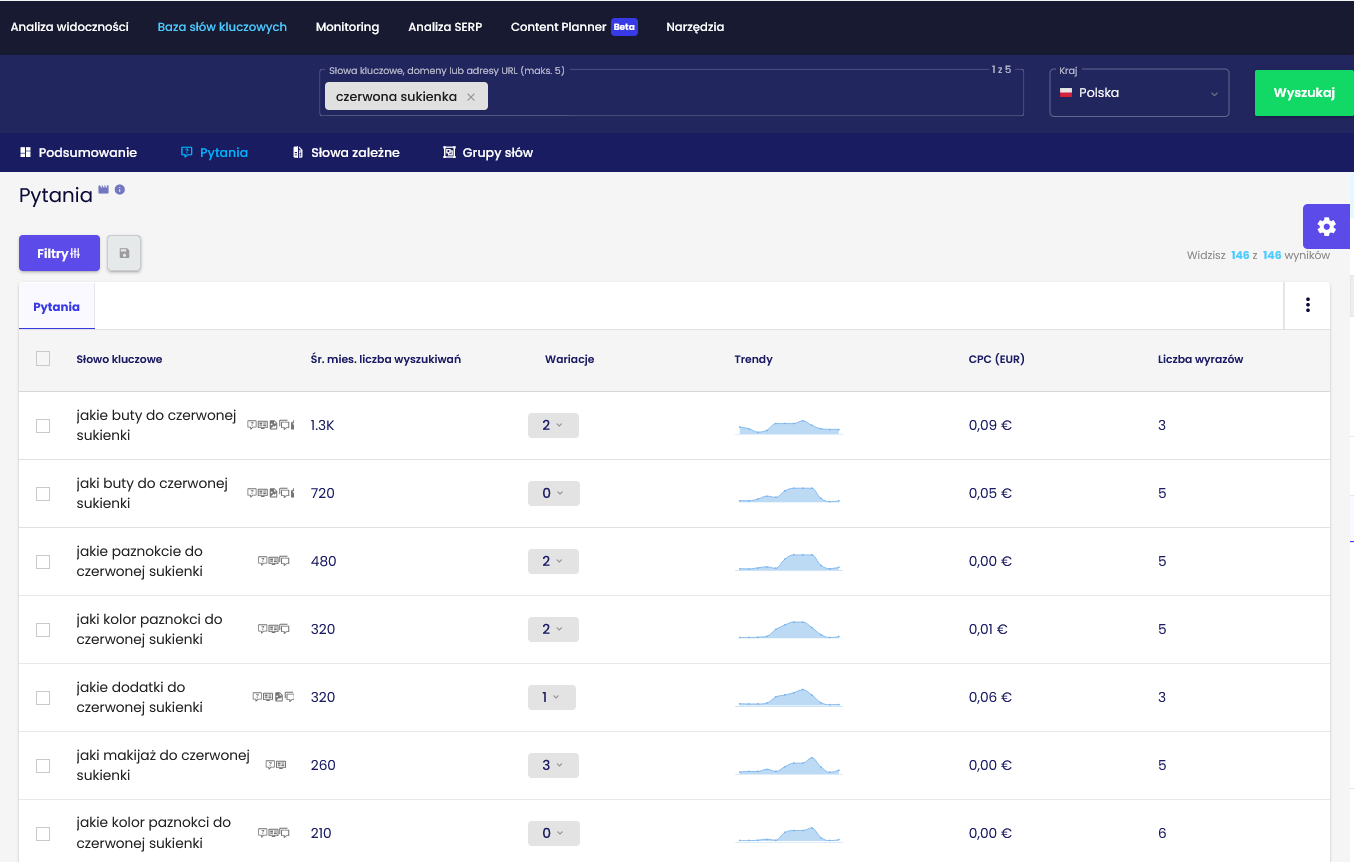This screenshot has width=1354, height=862.
Task: Expand variations dropdown for 'jaki makijaż' row
Action: pos(553,765)
